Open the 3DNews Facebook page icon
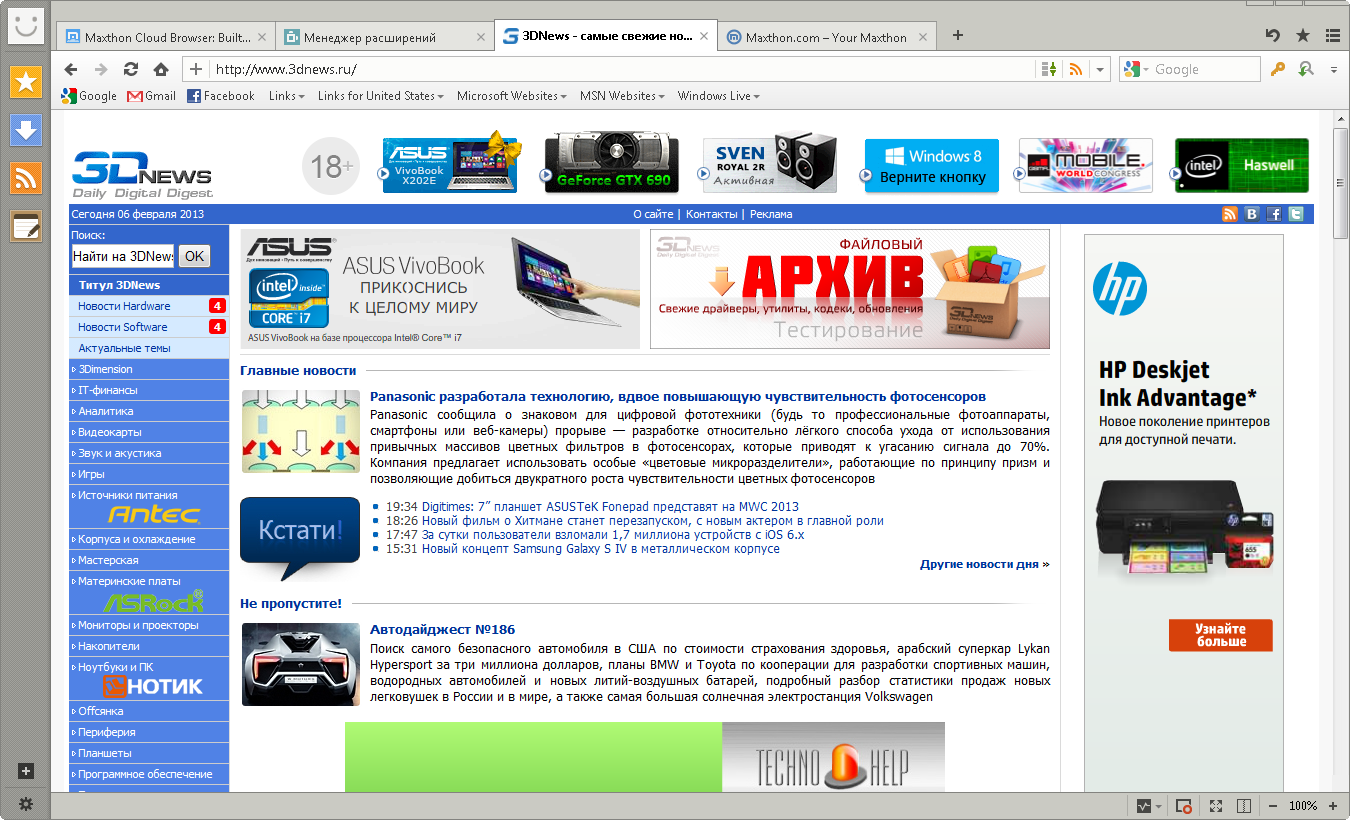The width and height of the screenshot is (1350, 820). (x=1274, y=214)
